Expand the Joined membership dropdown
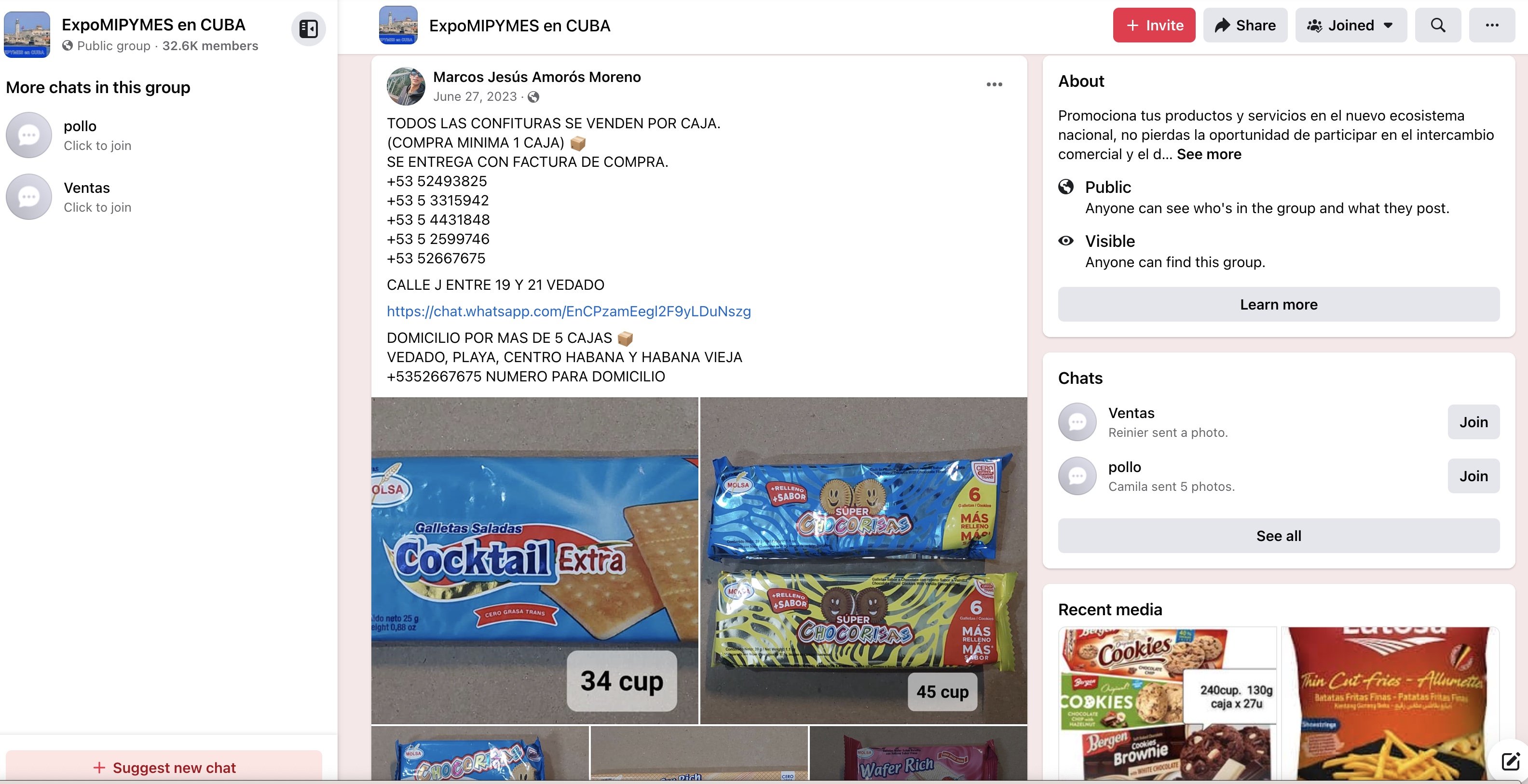This screenshot has height=784, width=1528. tap(1351, 25)
